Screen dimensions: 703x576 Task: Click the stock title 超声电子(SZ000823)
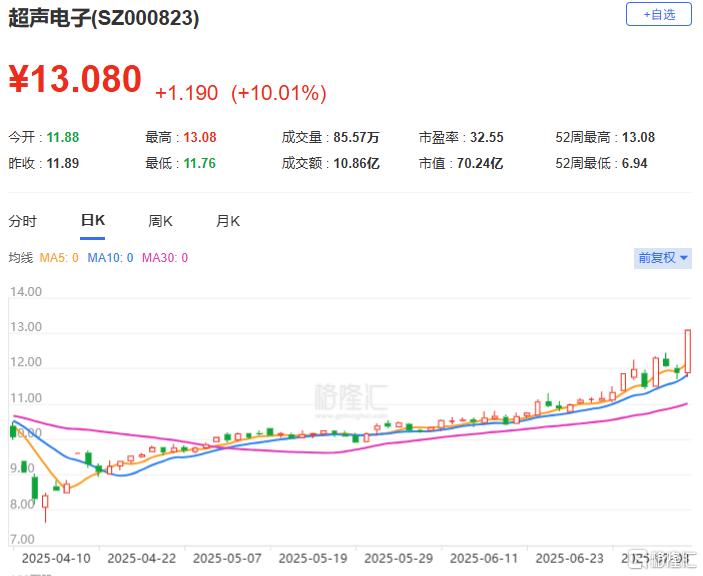[x=104, y=19]
